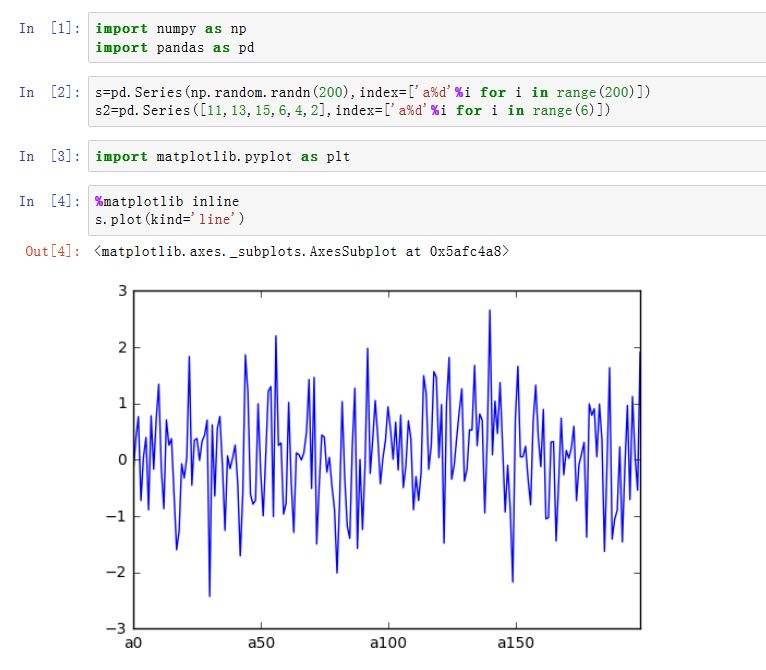Click the y-axis tick label 3
The image size is (766, 670).
click(123, 291)
